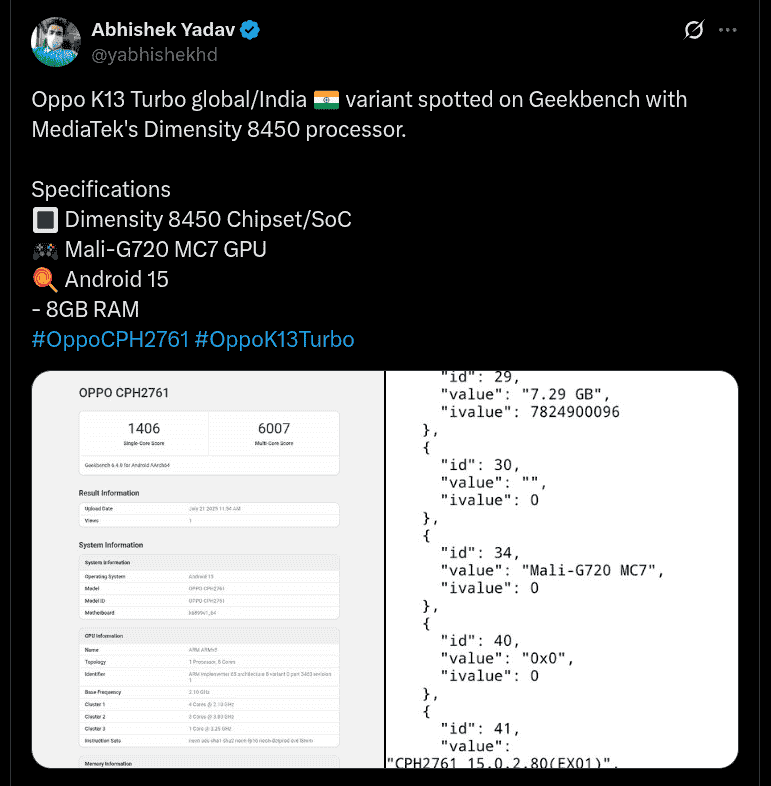The image size is (771, 786).
Task: Click the "- 8GB RAM" line of text
Action: 85,310
